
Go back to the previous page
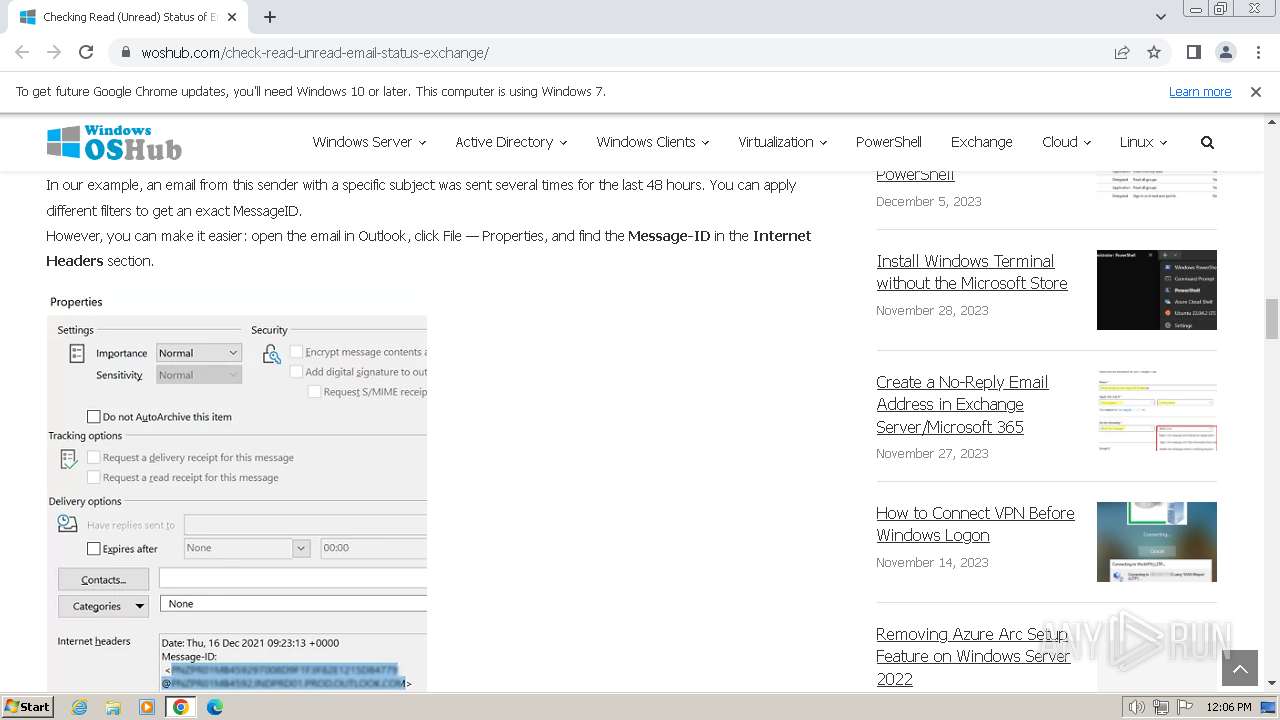22,52
